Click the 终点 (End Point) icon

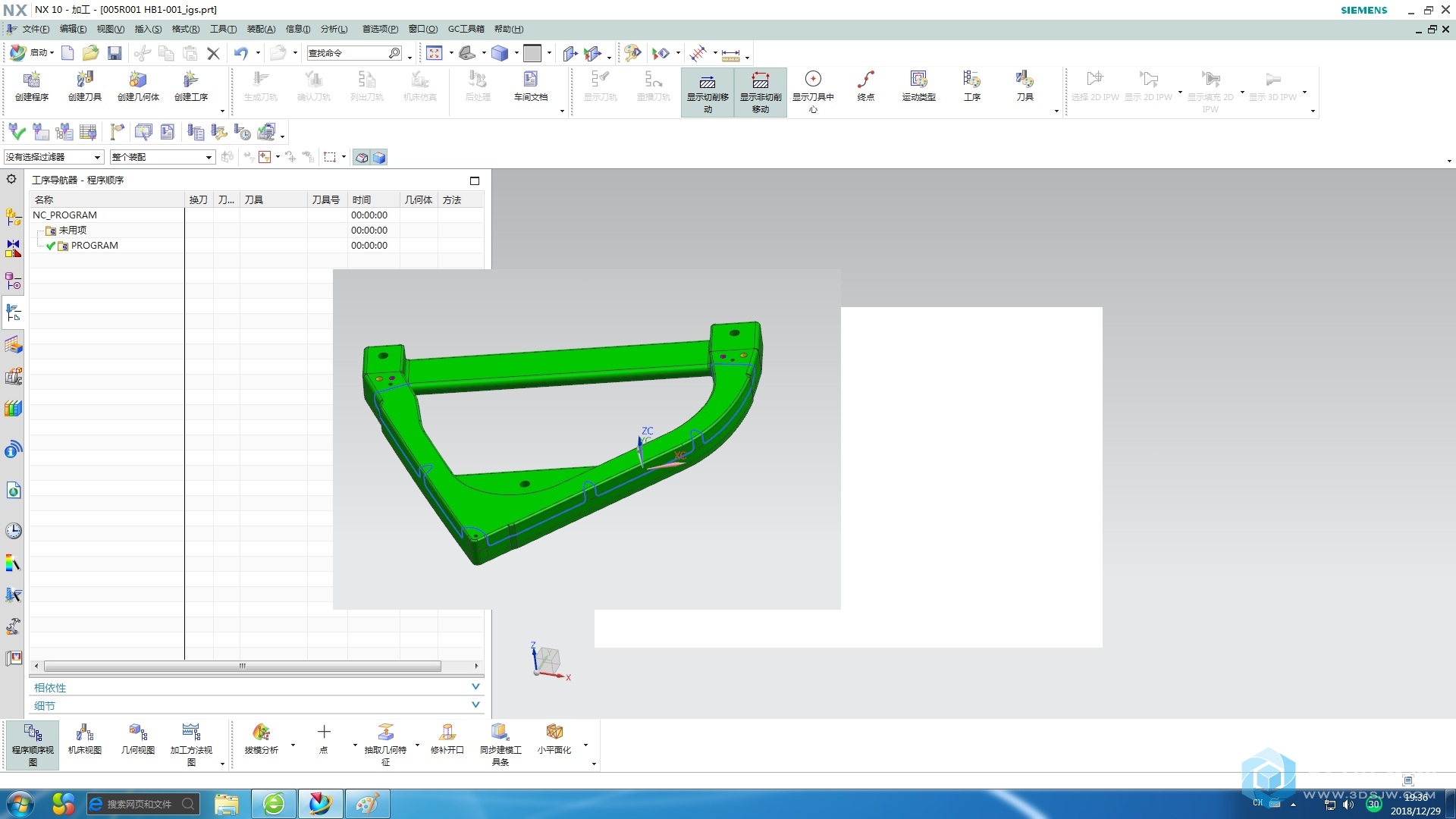(x=866, y=86)
